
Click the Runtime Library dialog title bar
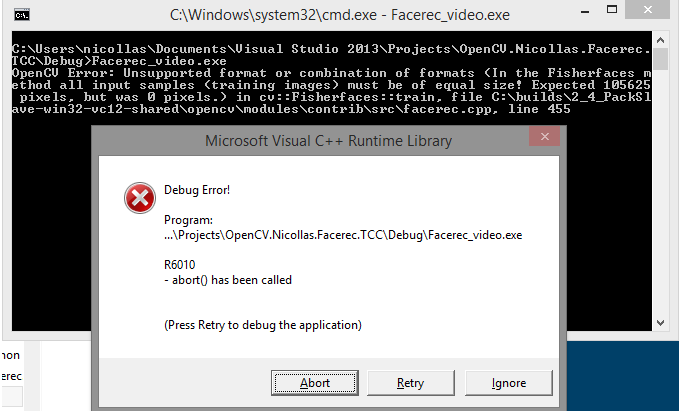click(328, 141)
